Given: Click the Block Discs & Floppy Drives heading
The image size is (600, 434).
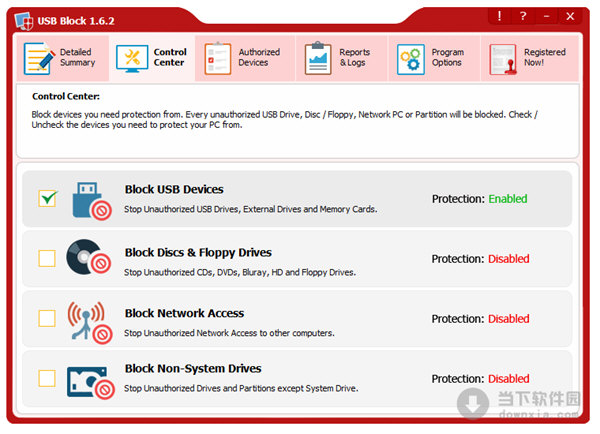Looking at the screenshot, I should [198, 253].
